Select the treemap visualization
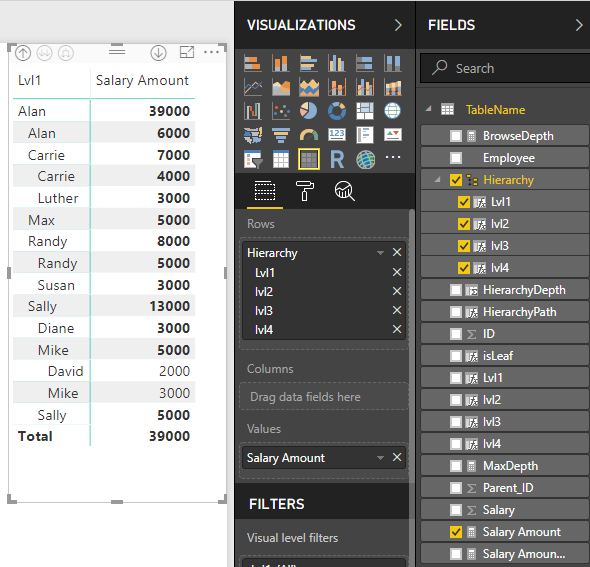Image resolution: width=590 pixels, height=567 pixels. coord(365,111)
